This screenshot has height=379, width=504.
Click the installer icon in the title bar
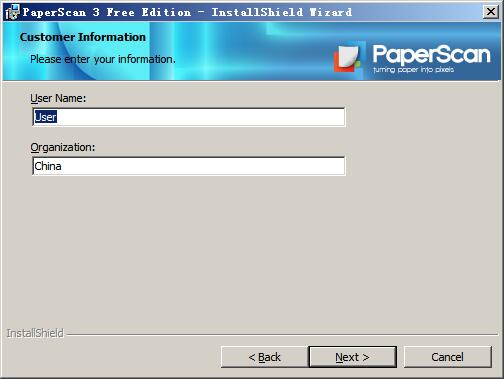tap(12, 12)
